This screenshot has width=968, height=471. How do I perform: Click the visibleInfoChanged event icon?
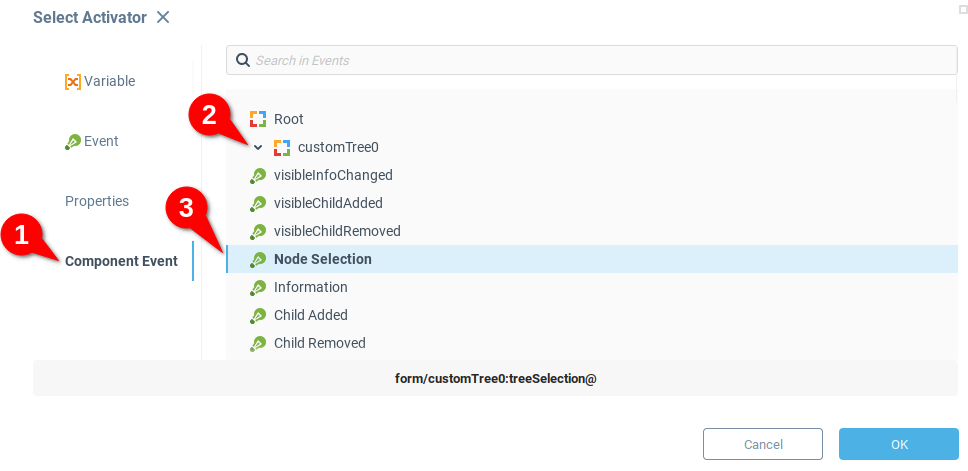click(258, 175)
